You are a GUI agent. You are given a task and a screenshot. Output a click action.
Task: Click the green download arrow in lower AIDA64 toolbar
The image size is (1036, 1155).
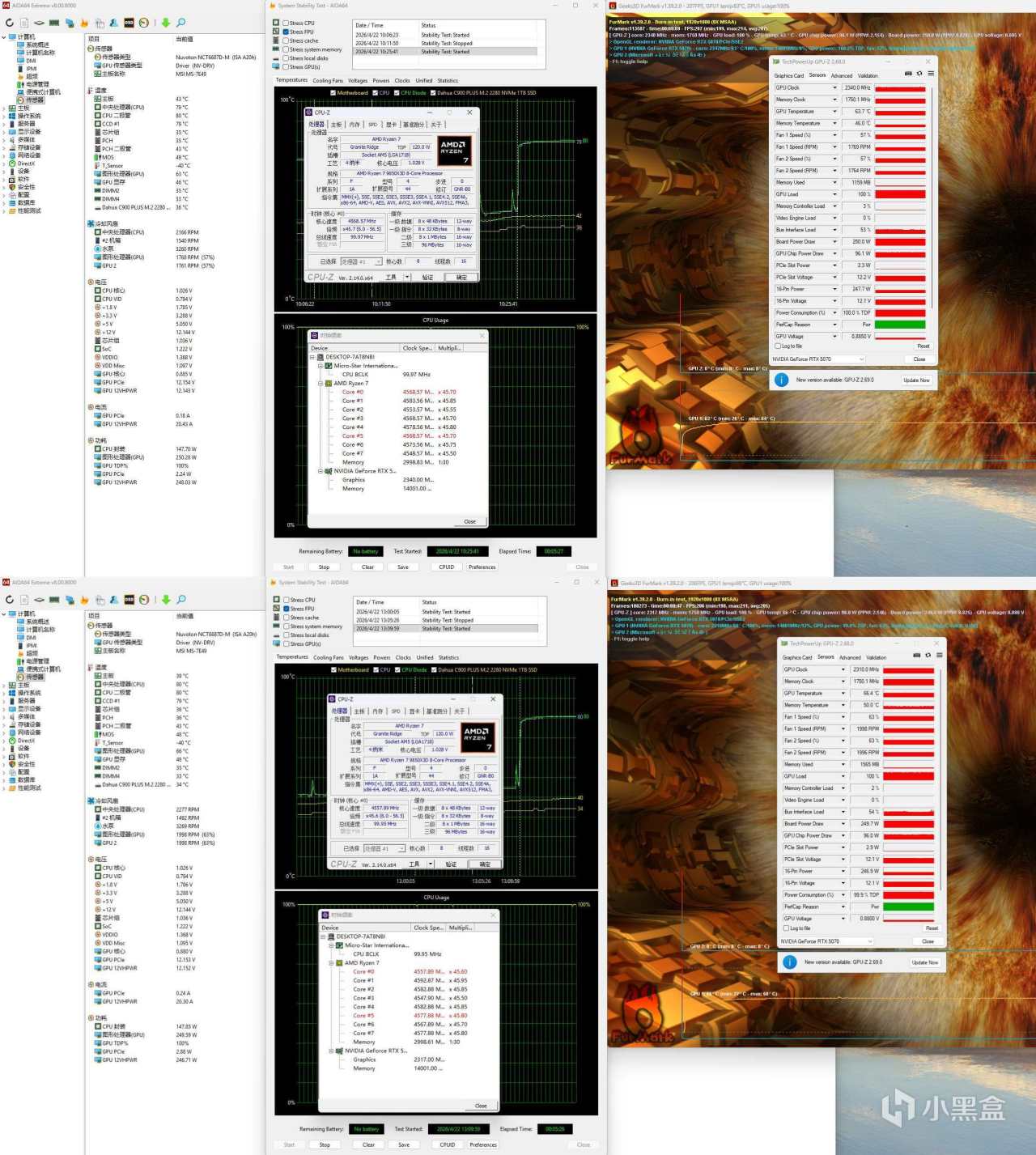[x=166, y=600]
